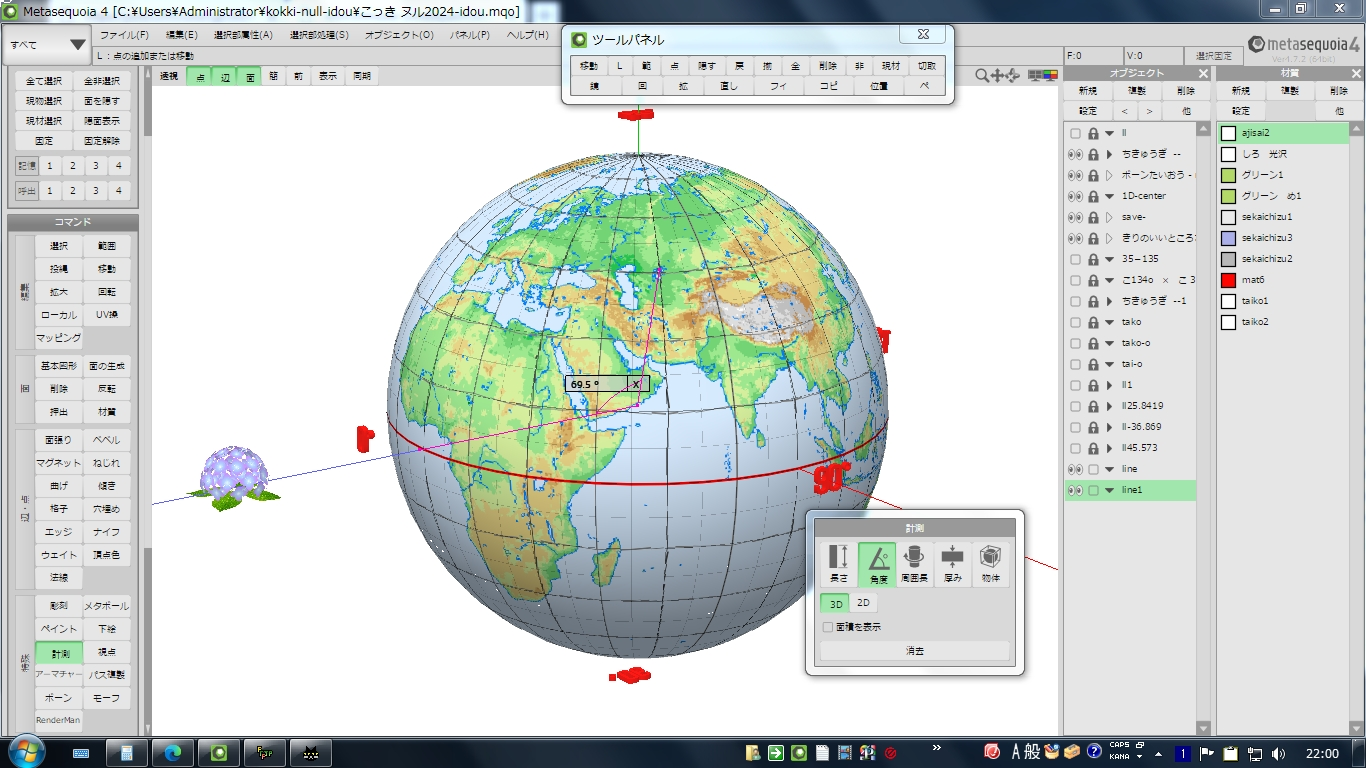Switch measurement mode to 2D
This screenshot has width=1366, height=768.
tap(862, 603)
